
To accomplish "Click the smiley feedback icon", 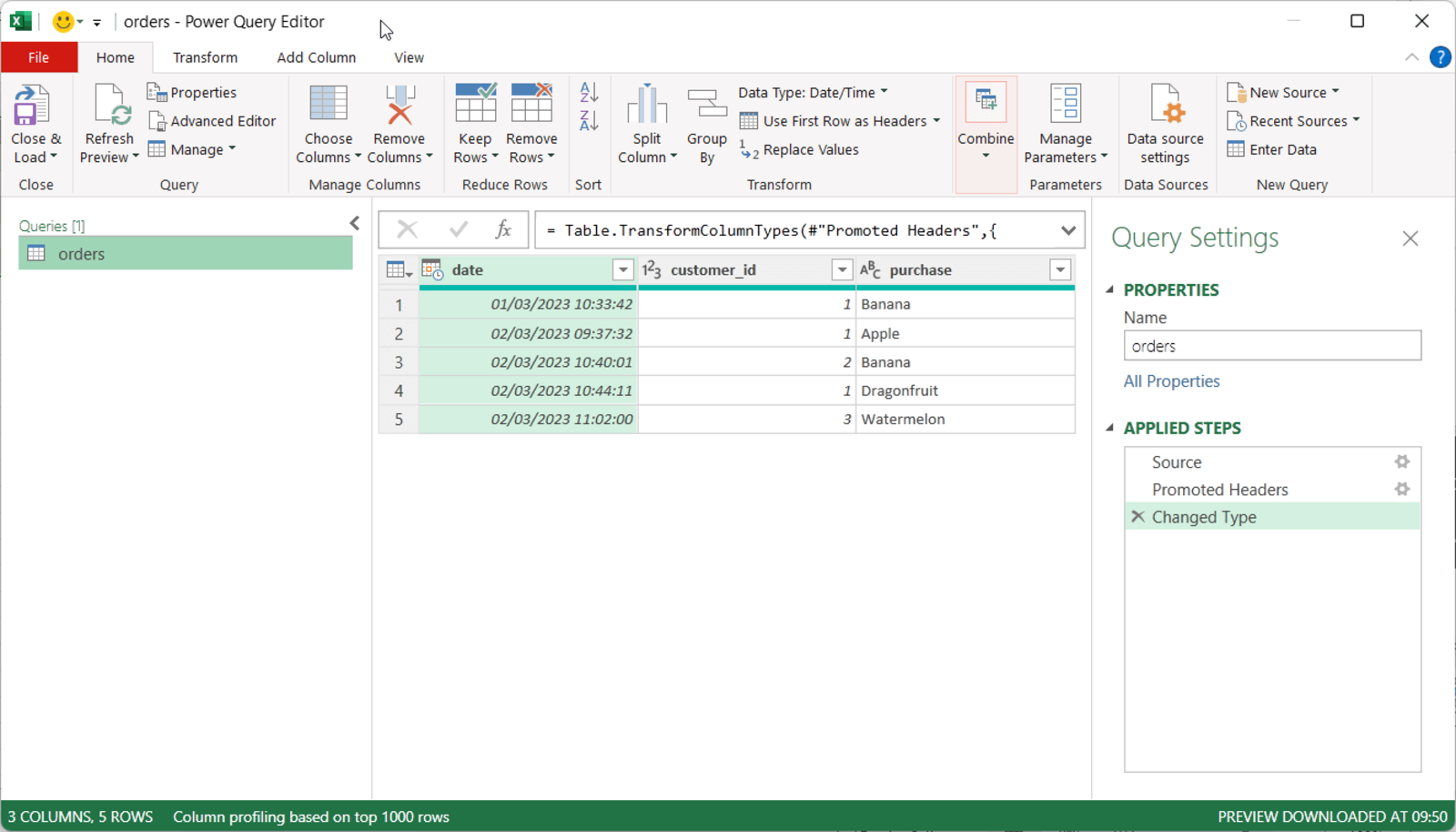I will [x=63, y=21].
